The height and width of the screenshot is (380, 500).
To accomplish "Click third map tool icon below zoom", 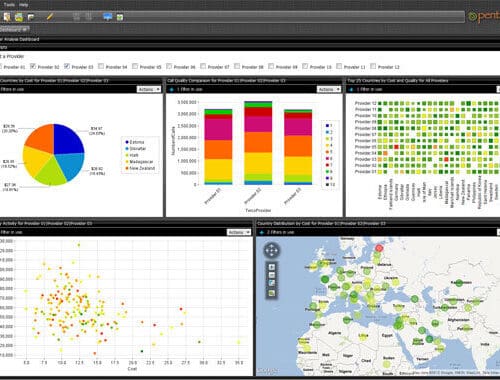I will point(272,283).
